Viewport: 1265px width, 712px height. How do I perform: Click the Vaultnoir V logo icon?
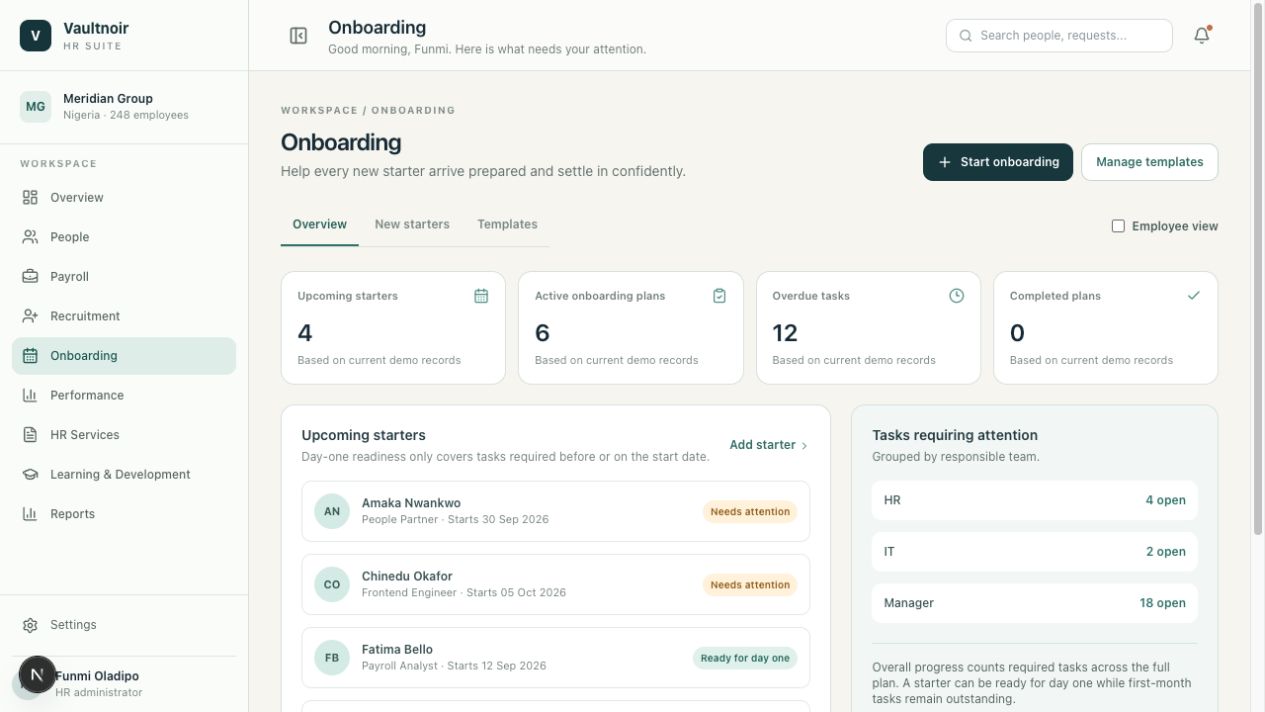35,35
